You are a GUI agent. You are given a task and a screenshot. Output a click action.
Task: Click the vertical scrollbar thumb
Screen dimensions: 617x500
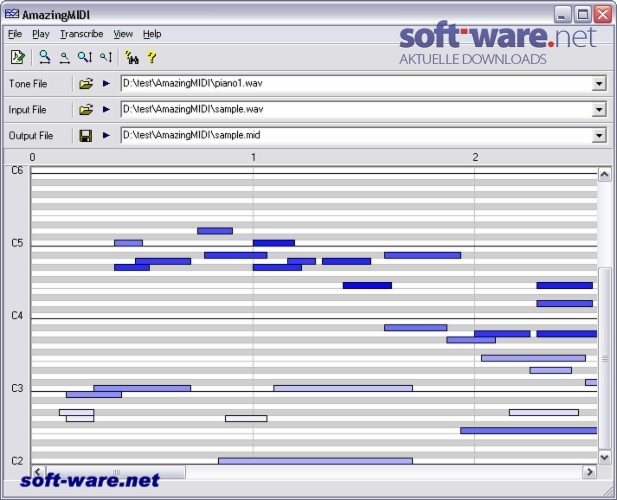coord(604,358)
